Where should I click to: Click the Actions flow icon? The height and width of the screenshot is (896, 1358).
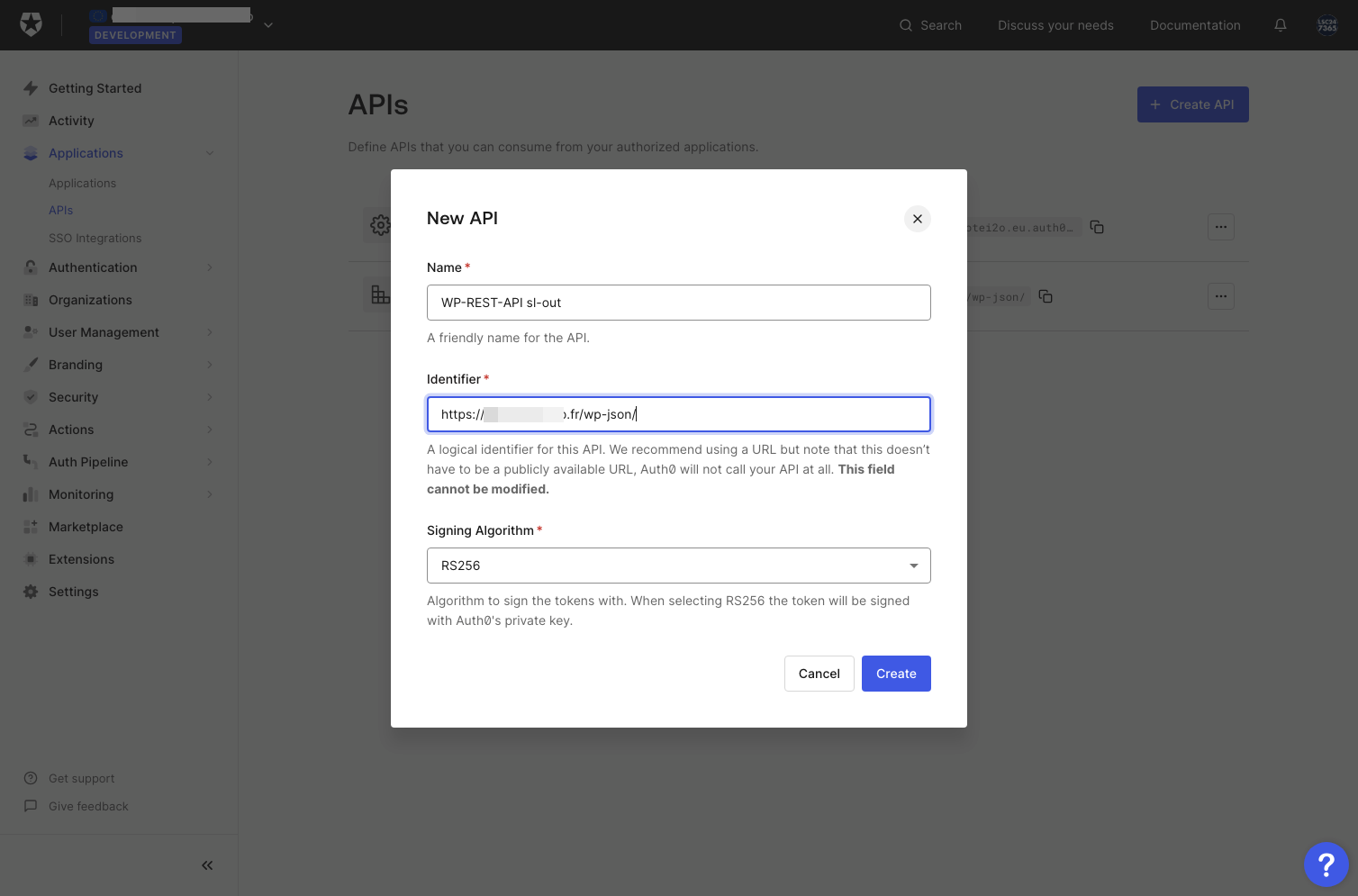(x=31, y=430)
